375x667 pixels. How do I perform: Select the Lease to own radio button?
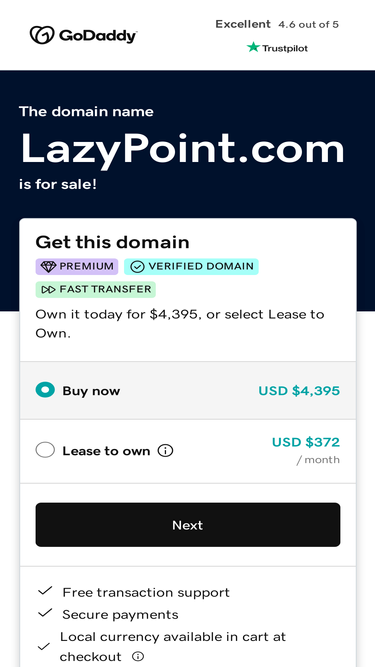pyautogui.click(x=45, y=450)
